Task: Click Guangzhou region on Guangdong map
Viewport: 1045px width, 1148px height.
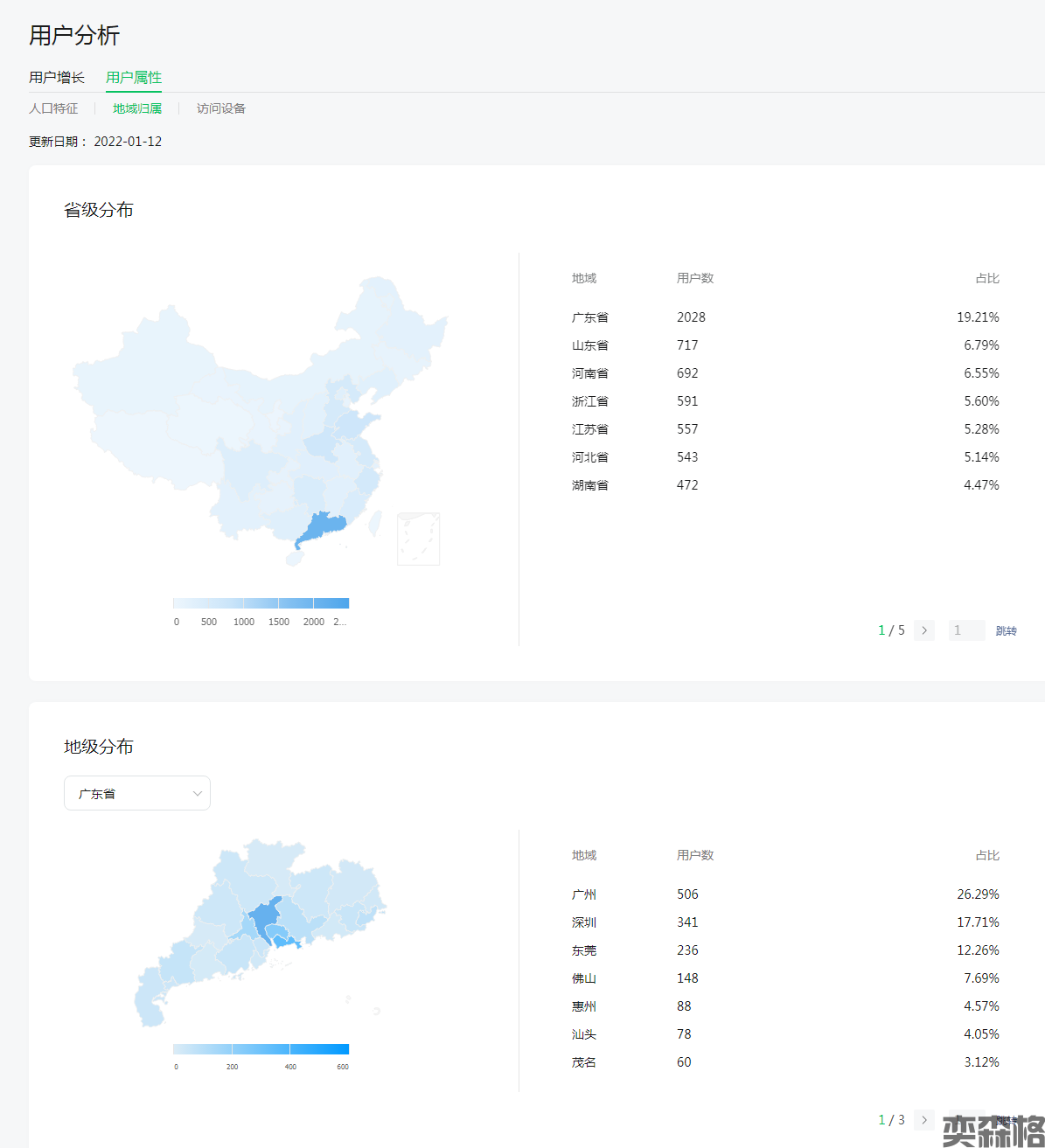Action: 265,918
